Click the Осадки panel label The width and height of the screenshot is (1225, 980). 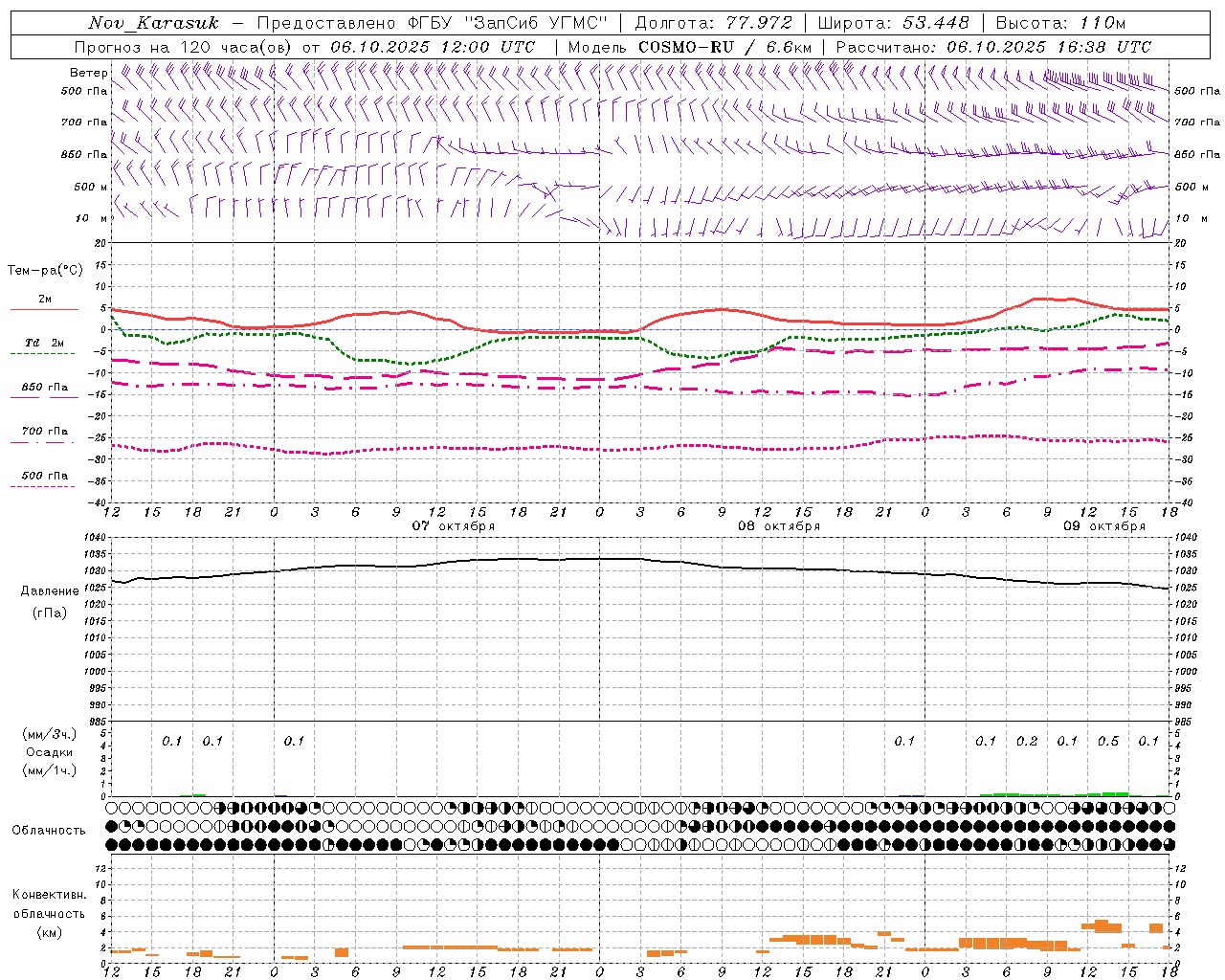50,752
